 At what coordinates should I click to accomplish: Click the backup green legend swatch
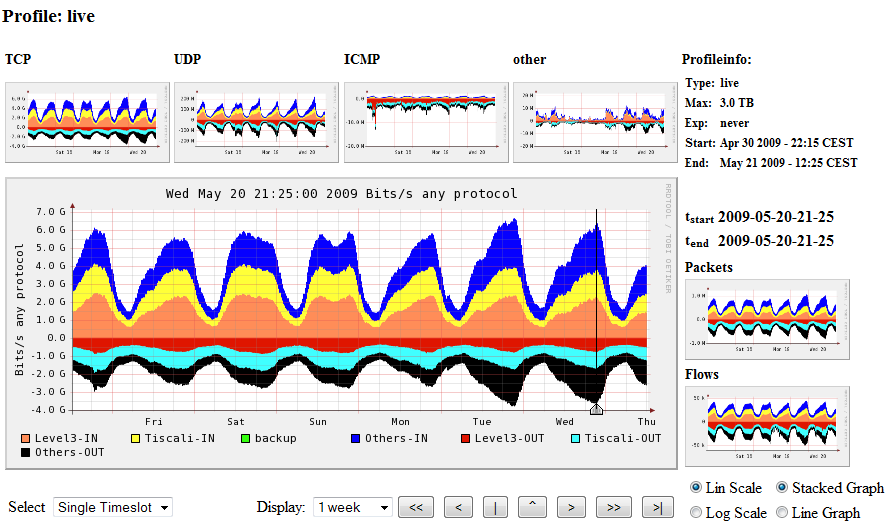click(x=245, y=438)
